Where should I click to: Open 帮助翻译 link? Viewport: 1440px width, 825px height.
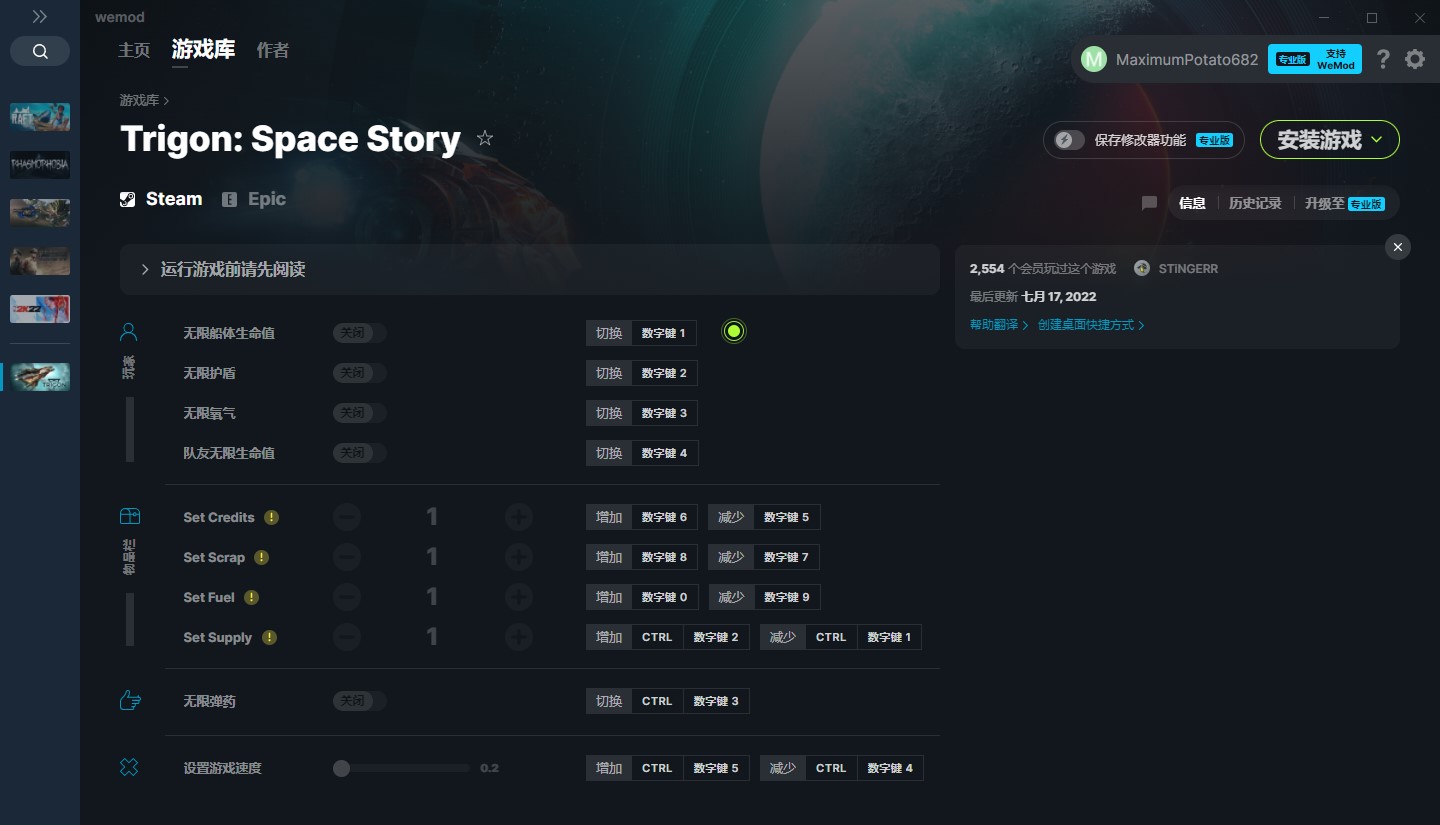[x=998, y=325]
